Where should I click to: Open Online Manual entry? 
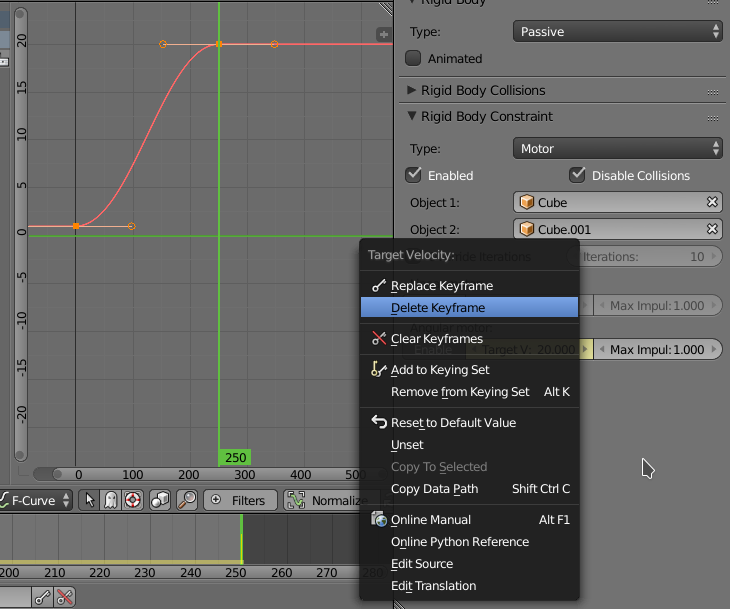pyautogui.click(x=469, y=520)
